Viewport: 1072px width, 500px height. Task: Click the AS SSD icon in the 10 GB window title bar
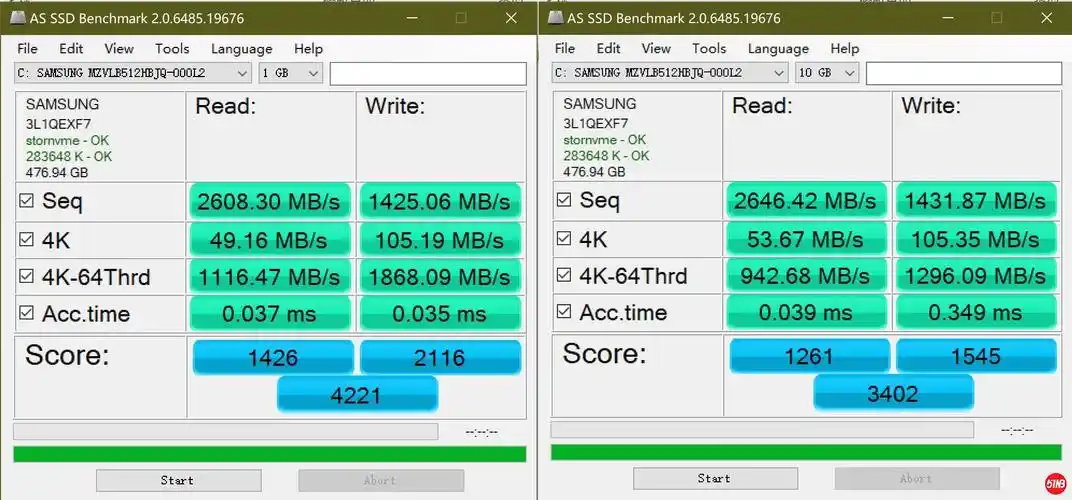553,18
